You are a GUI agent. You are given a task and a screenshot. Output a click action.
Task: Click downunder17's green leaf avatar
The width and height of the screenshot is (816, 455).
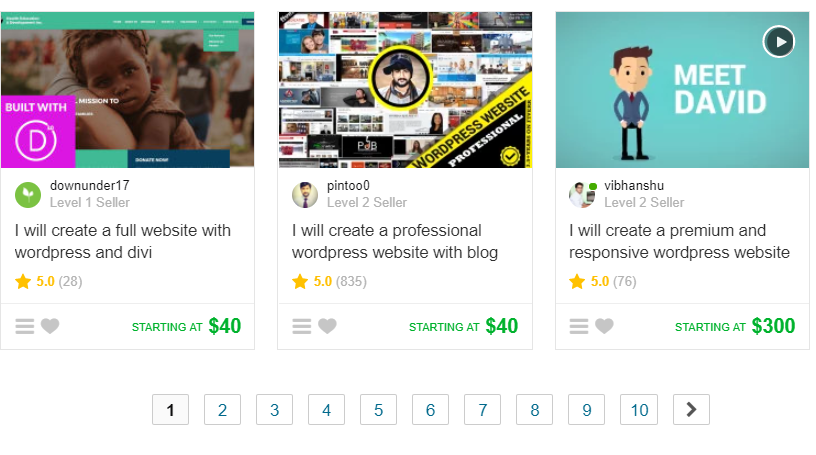coord(28,195)
